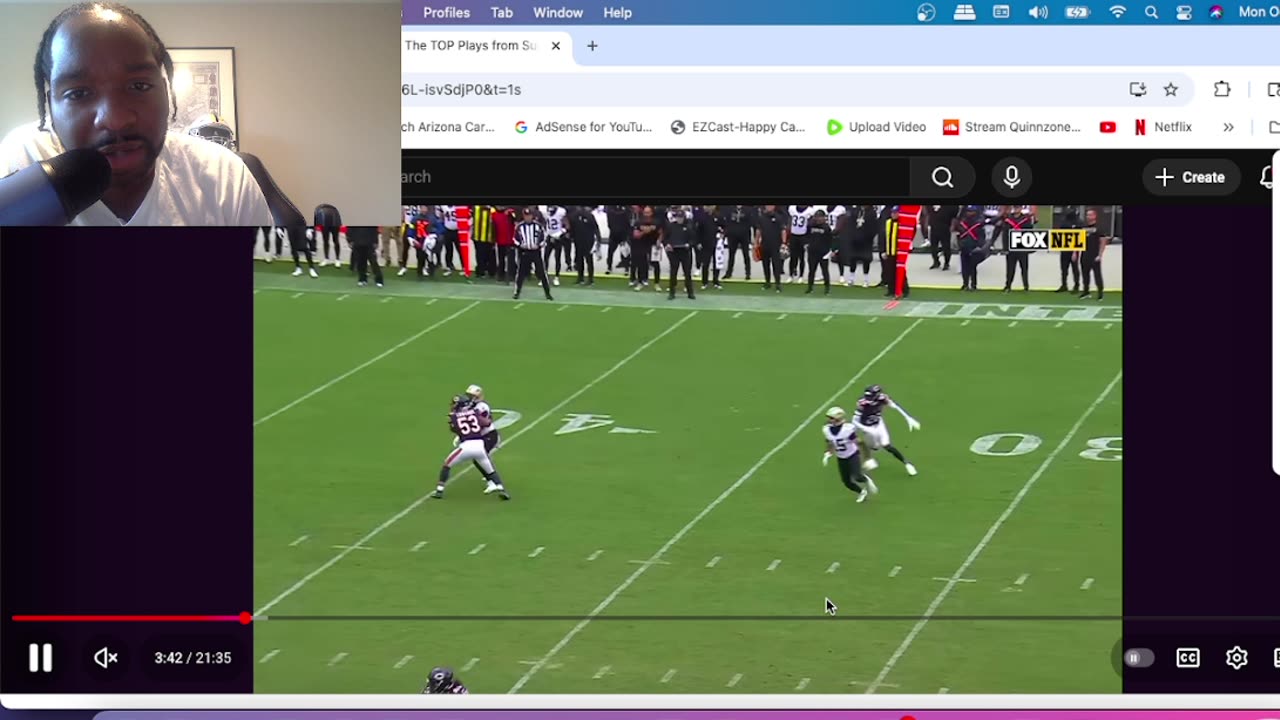
Task: Open the video settings gear
Action: (1237, 657)
